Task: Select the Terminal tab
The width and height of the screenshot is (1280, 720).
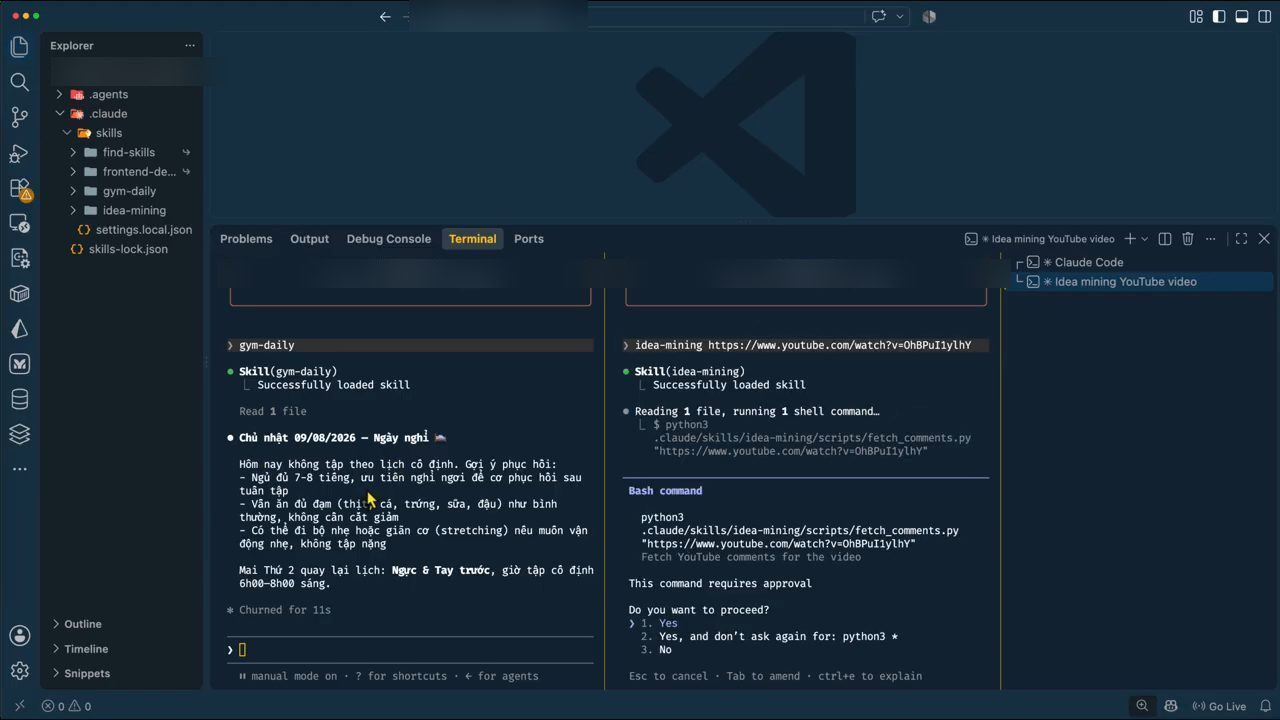Action: [x=472, y=239]
